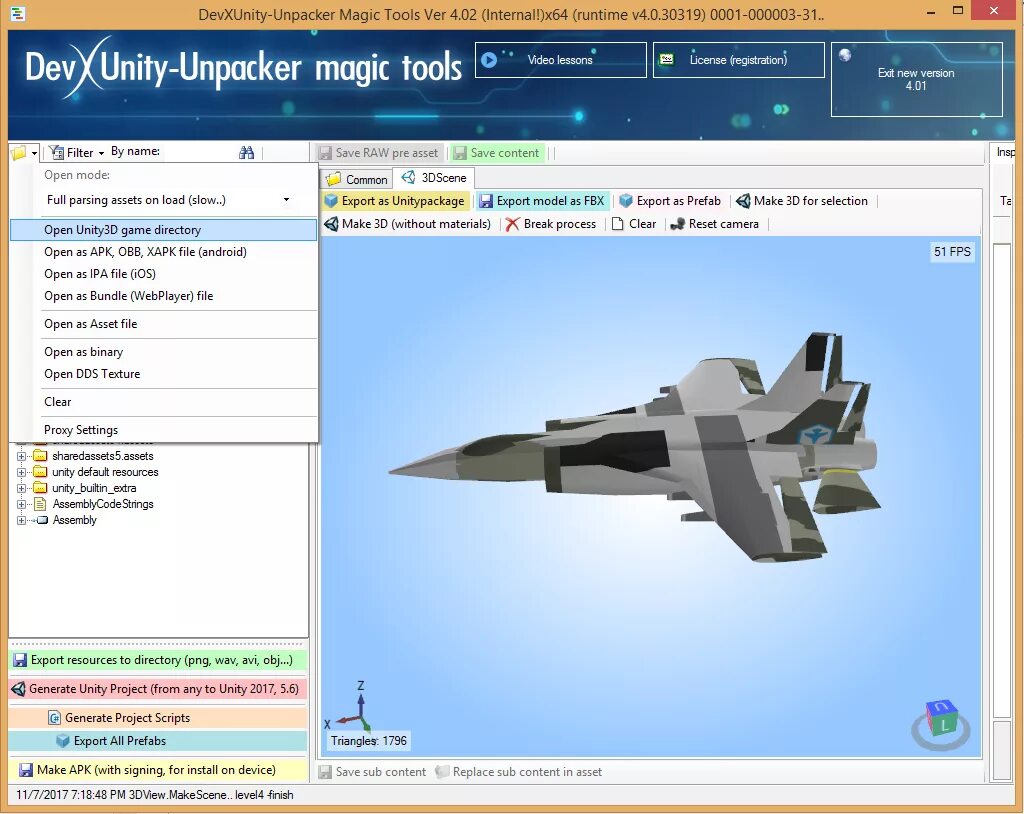The width and height of the screenshot is (1024, 814).
Task: Click Save RAW pre asset floppy icon
Action: click(x=325, y=153)
